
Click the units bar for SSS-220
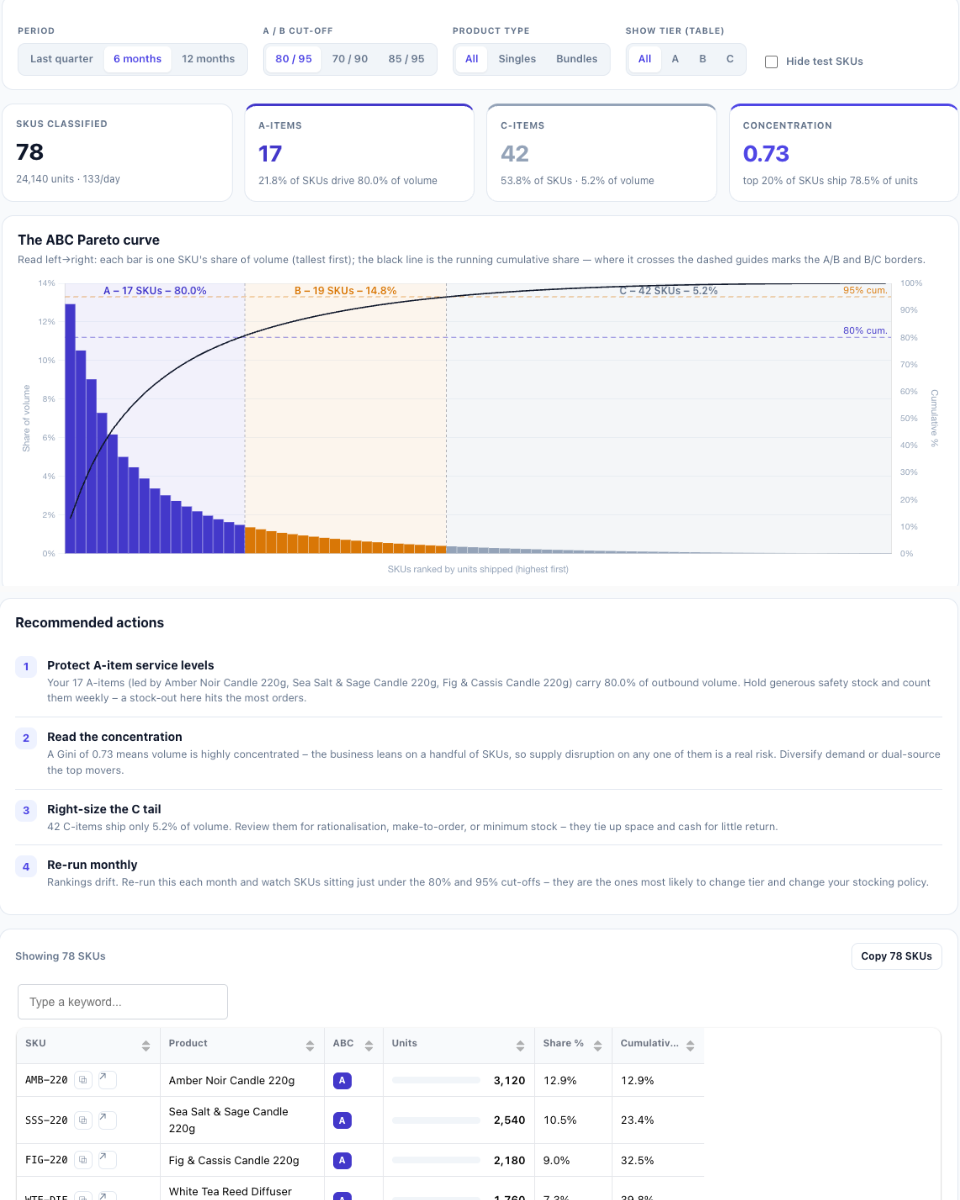point(436,1120)
